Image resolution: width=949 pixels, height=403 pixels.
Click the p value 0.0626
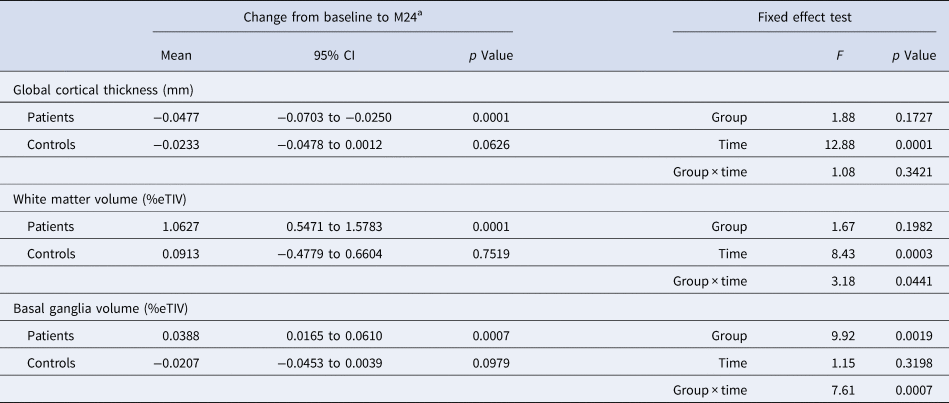[x=490, y=145]
